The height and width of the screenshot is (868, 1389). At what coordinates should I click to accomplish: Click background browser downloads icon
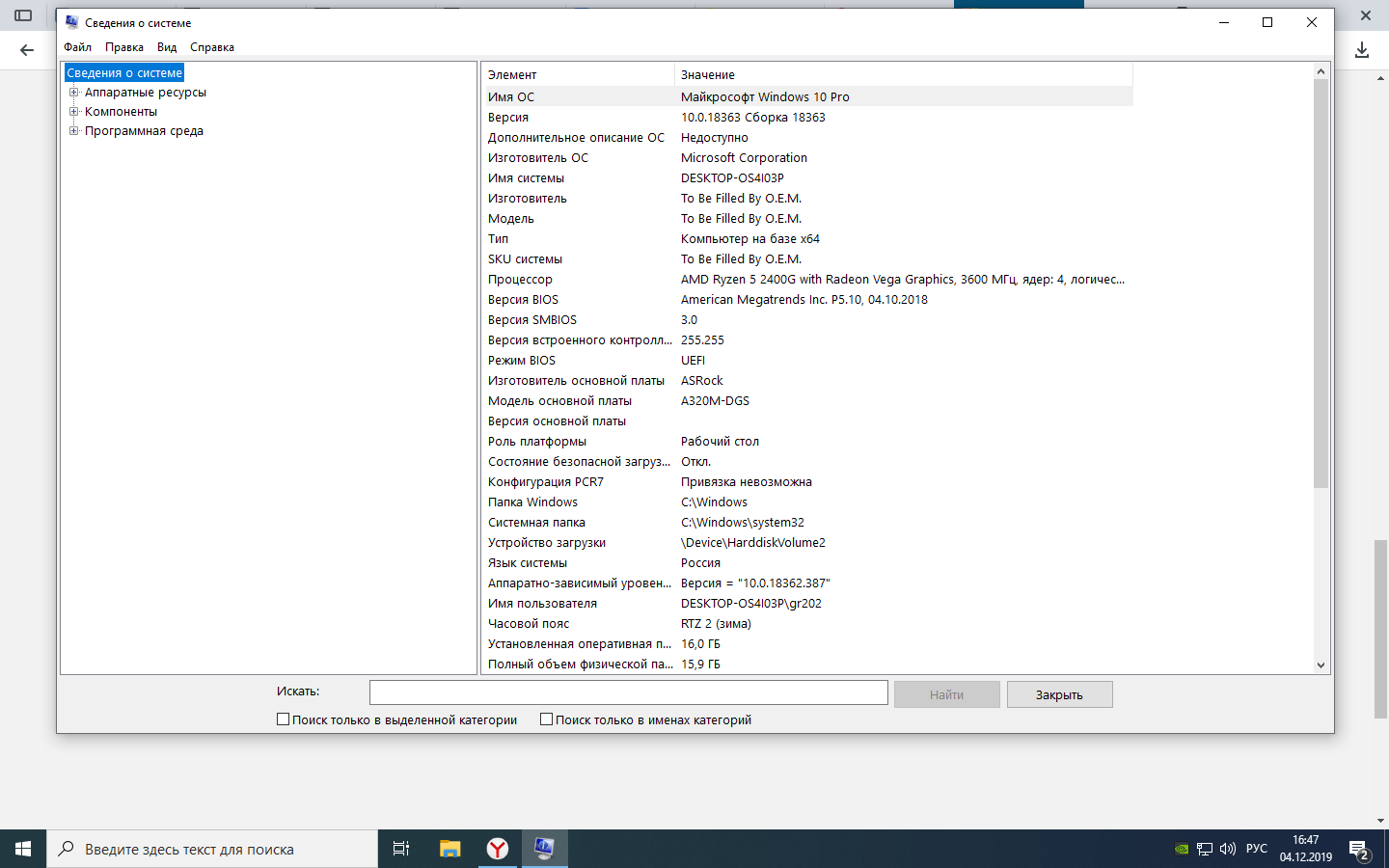click(1362, 50)
